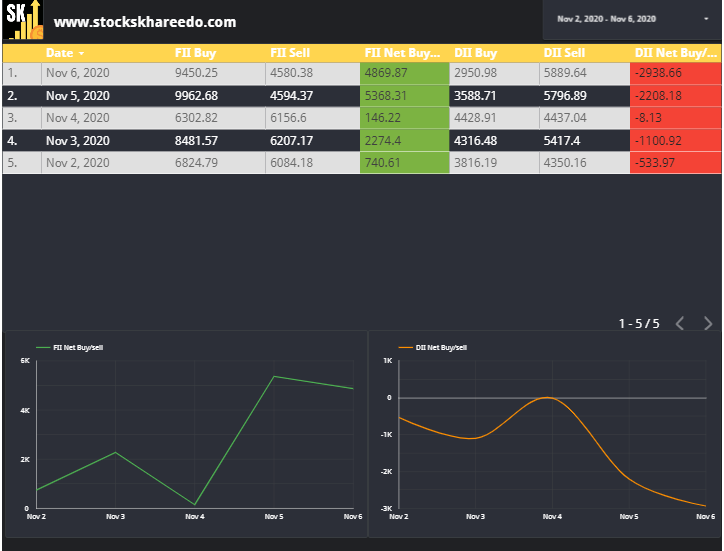
Task: Click the SK stockskhareedo logo icon
Action: [24, 20]
